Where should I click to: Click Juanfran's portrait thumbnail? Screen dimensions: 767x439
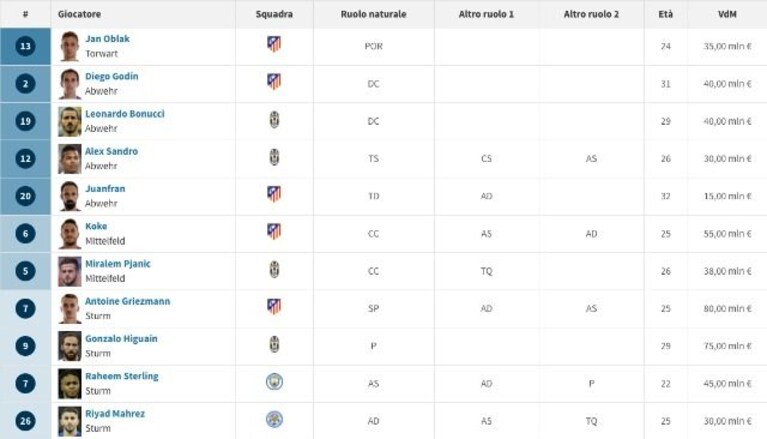pyautogui.click(x=69, y=196)
